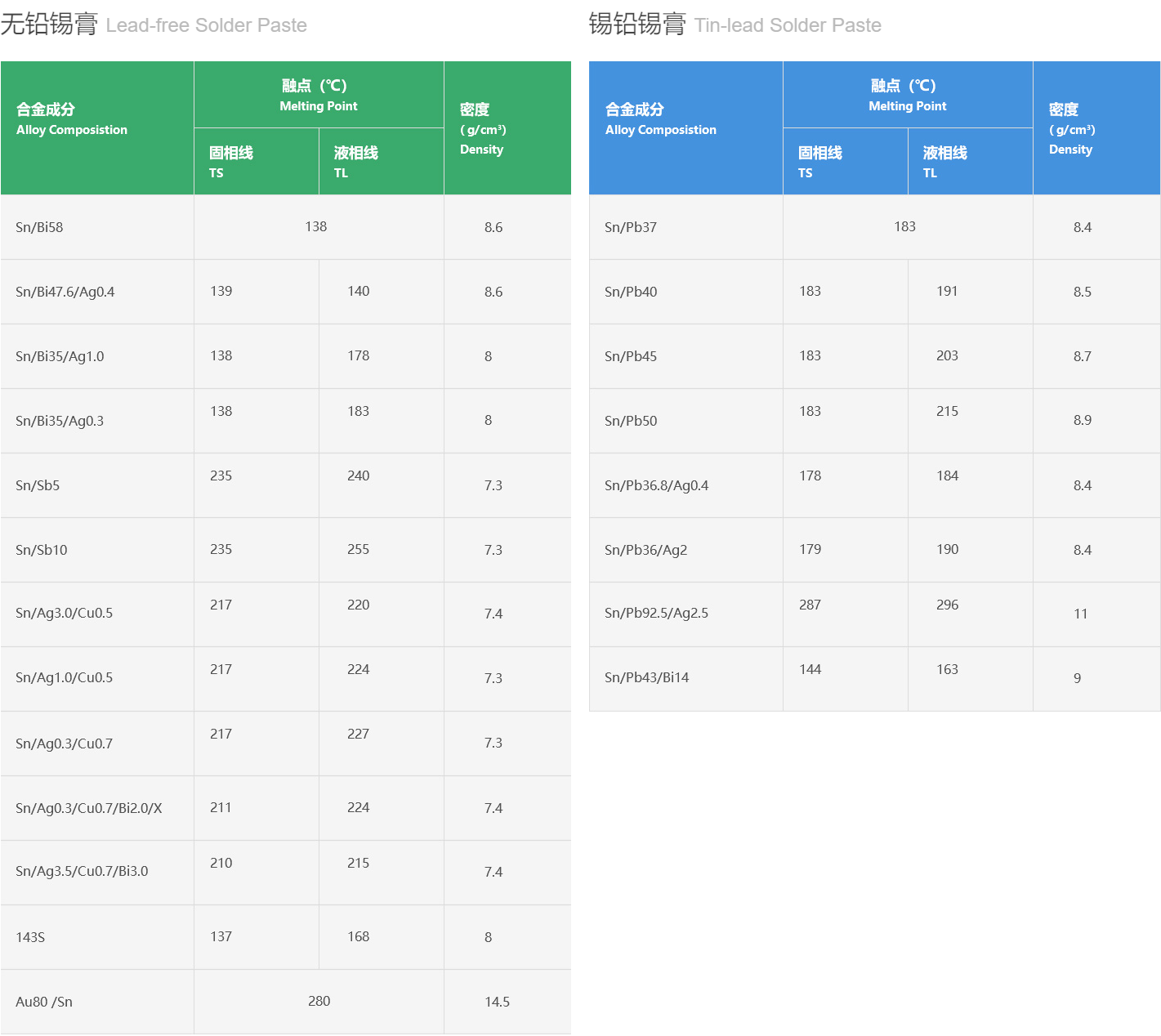Click the Sn/Pb37 alloy cell
This screenshot has width=1161, height=1036.
(x=631, y=227)
